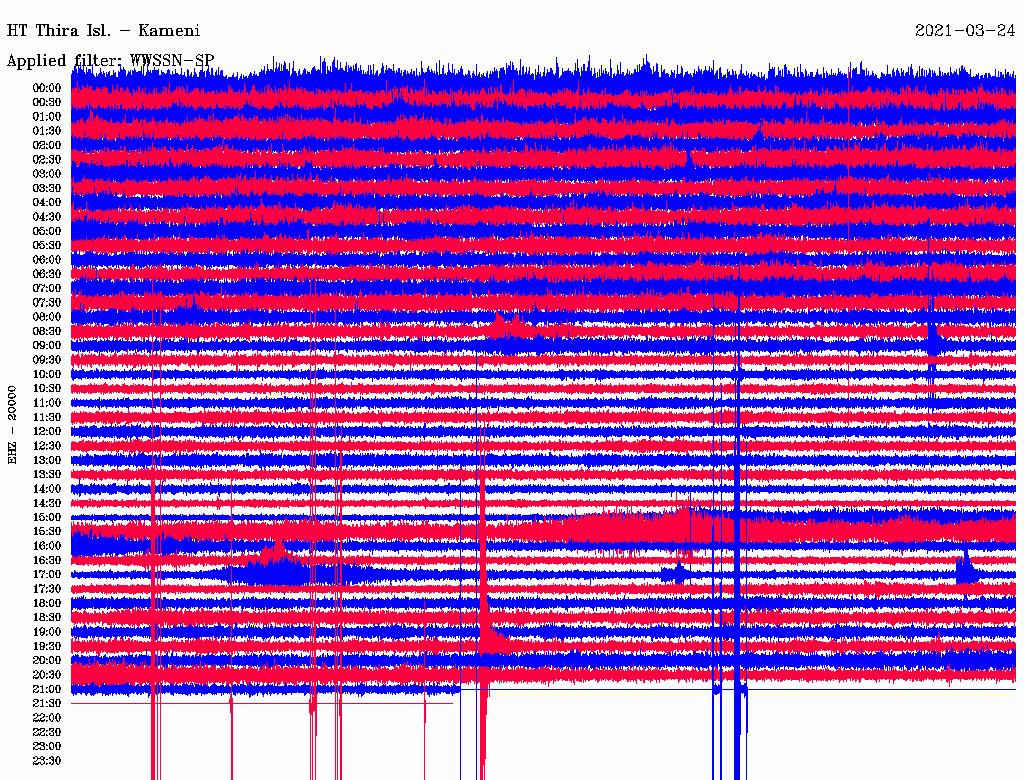Select the 12:30 time row label
This screenshot has width=1024, height=780.
pos(47,446)
